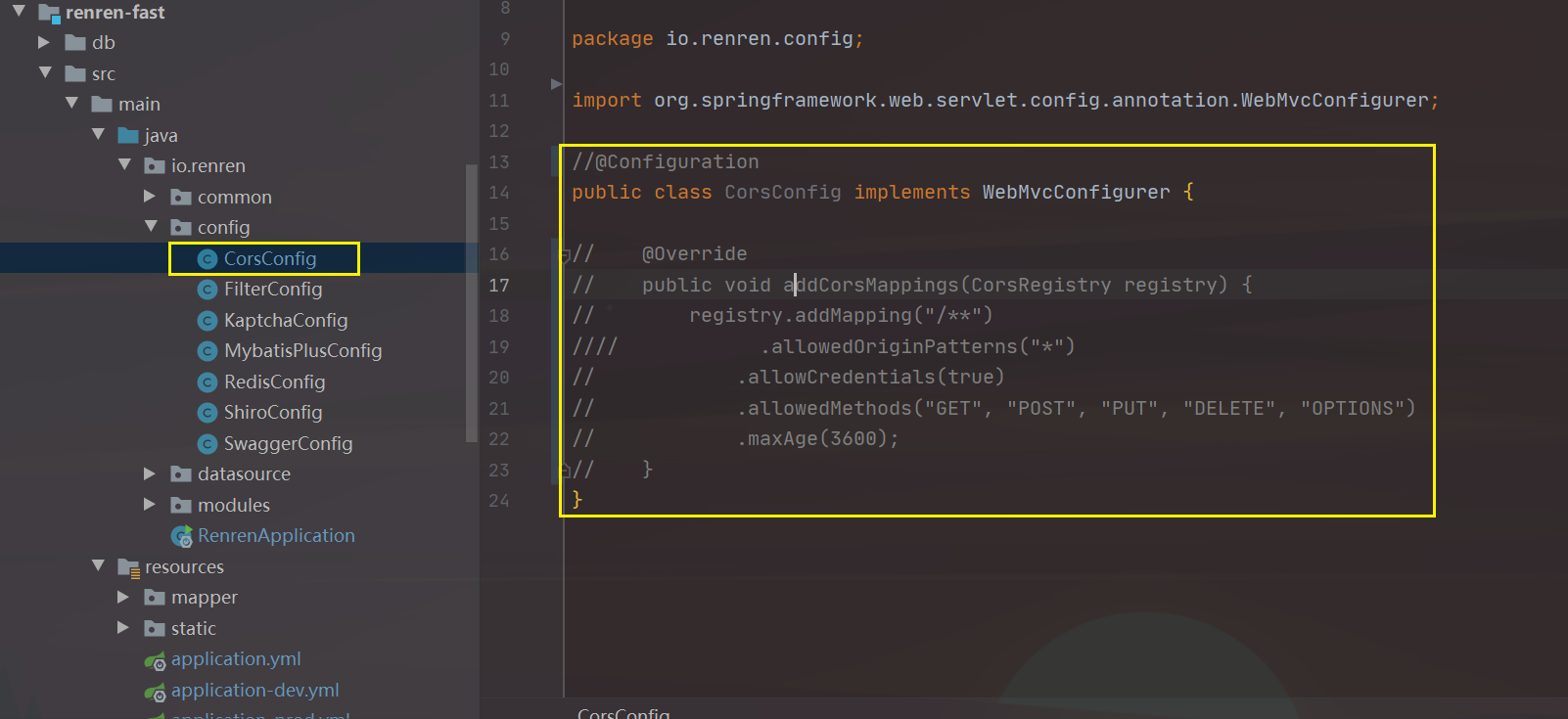Viewport: 1568px width, 719px height.
Task: Click the io.renren package icon
Action: (155, 166)
